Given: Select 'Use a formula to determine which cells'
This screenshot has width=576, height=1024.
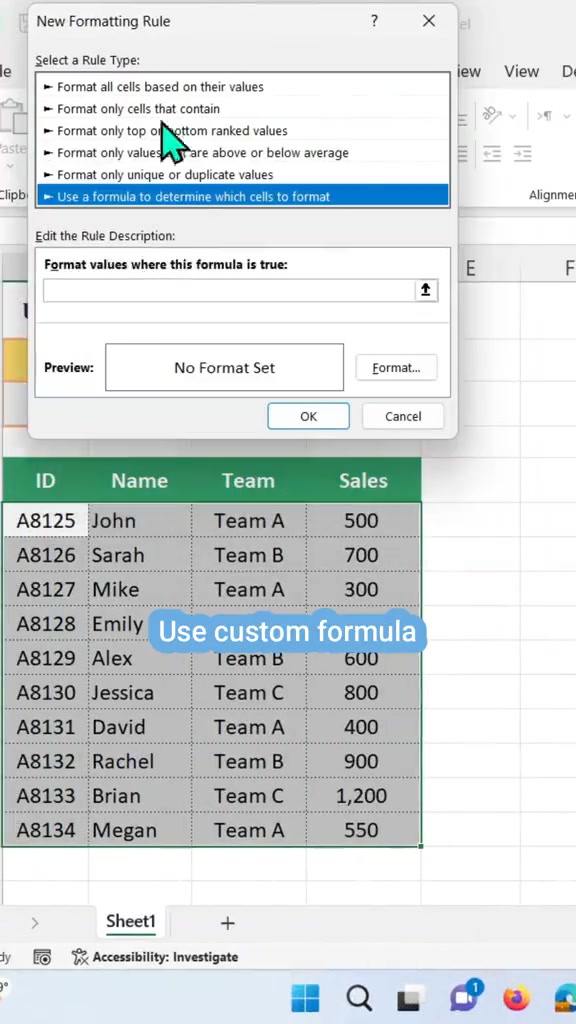Looking at the screenshot, I should point(243,197).
